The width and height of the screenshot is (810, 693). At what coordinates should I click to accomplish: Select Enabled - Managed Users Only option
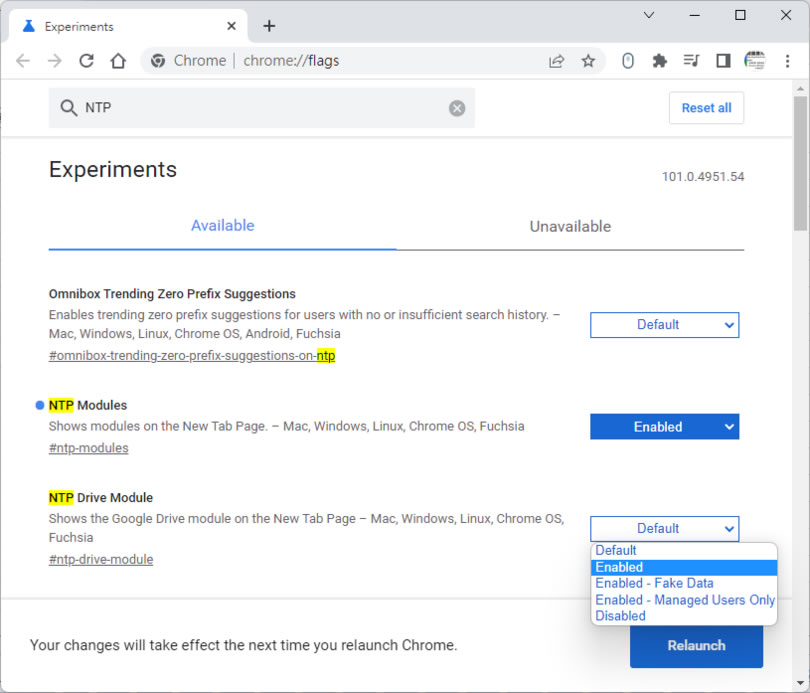coord(683,600)
